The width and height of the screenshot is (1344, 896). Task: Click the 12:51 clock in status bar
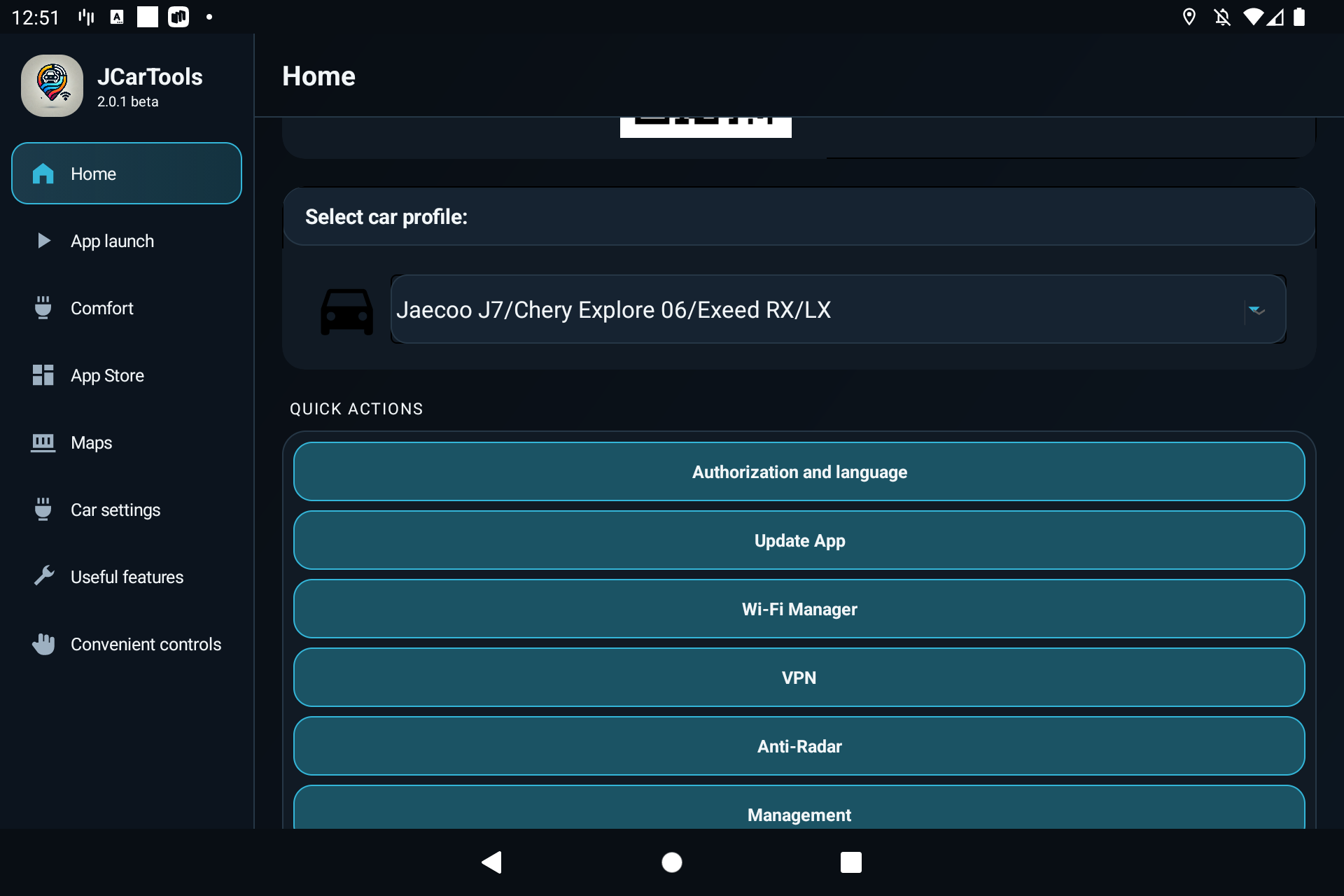point(36,17)
